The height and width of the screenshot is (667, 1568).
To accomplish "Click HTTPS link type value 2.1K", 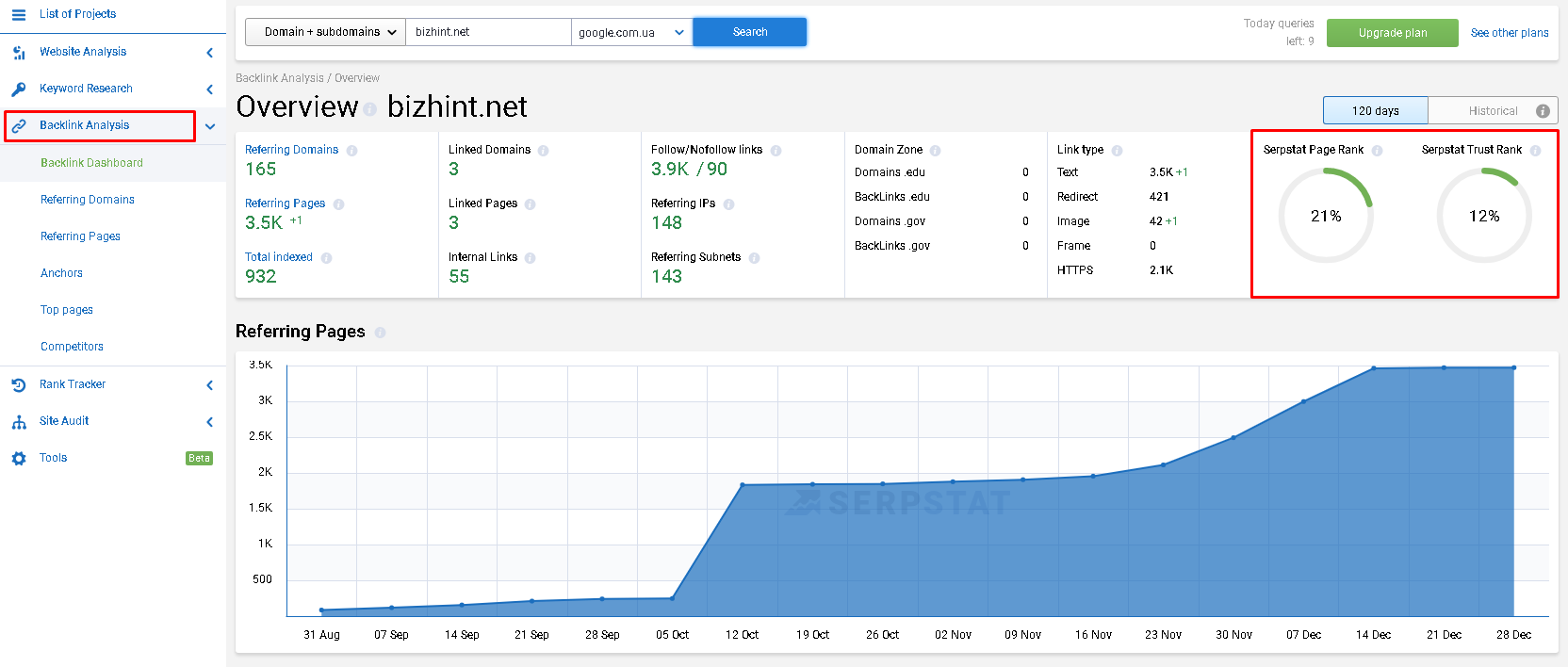I will [x=1161, y=270].
